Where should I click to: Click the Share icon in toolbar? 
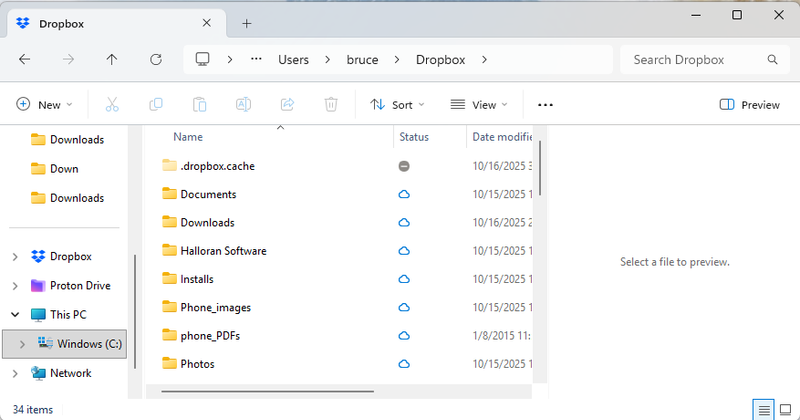[287, 104]
